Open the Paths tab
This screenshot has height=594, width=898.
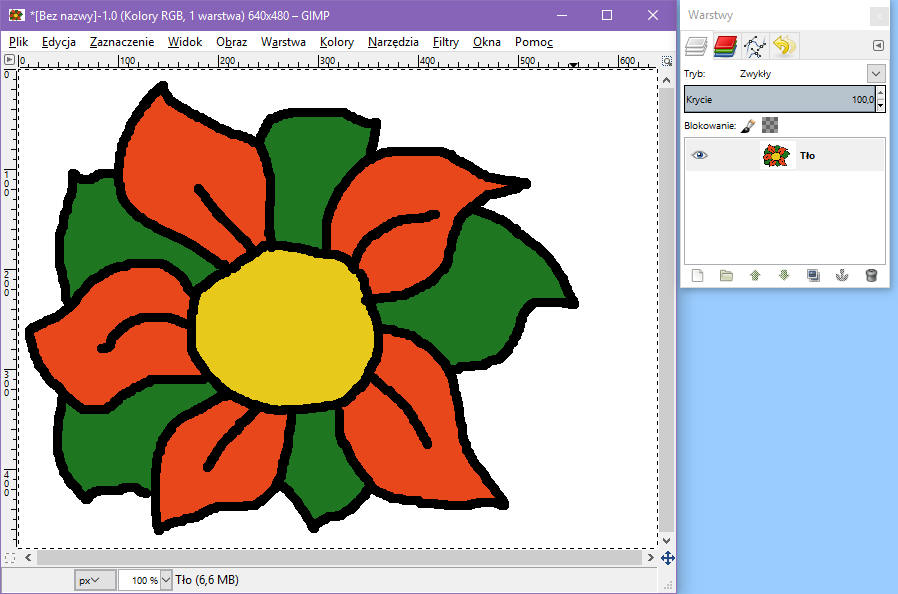click(x=754, y=45)
